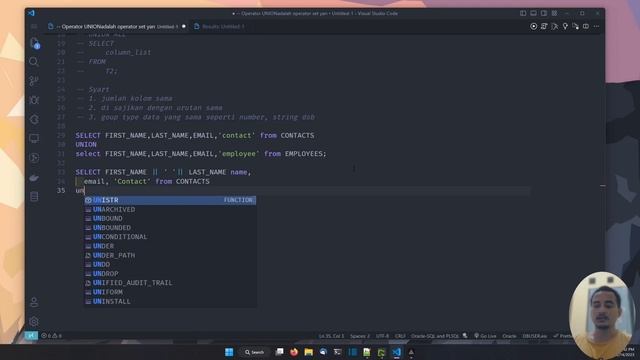Open the Run and Debug view
The image size is (640, 360).
[x=34, y=100]
